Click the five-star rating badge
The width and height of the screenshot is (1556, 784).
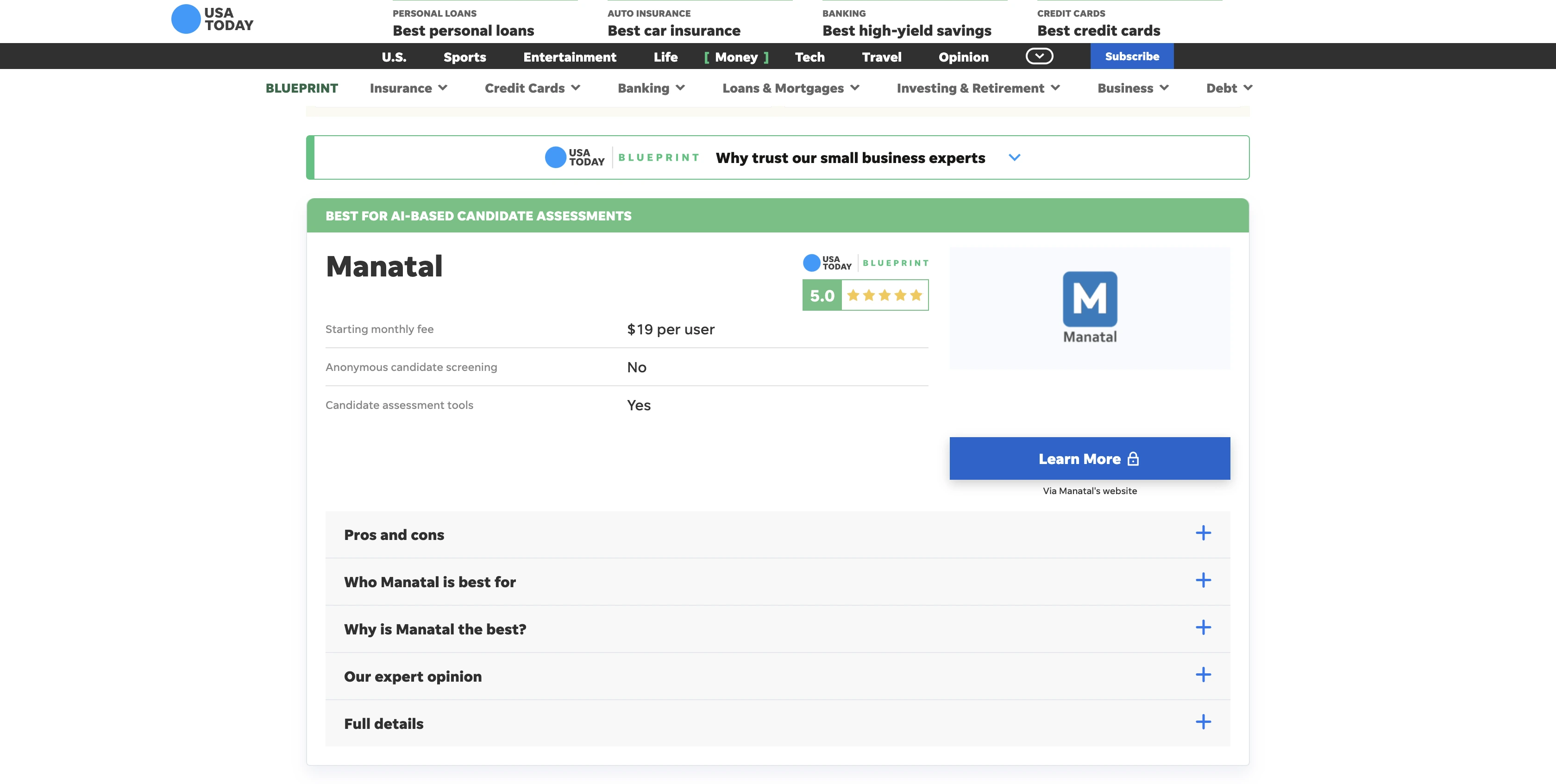[865, 295]
